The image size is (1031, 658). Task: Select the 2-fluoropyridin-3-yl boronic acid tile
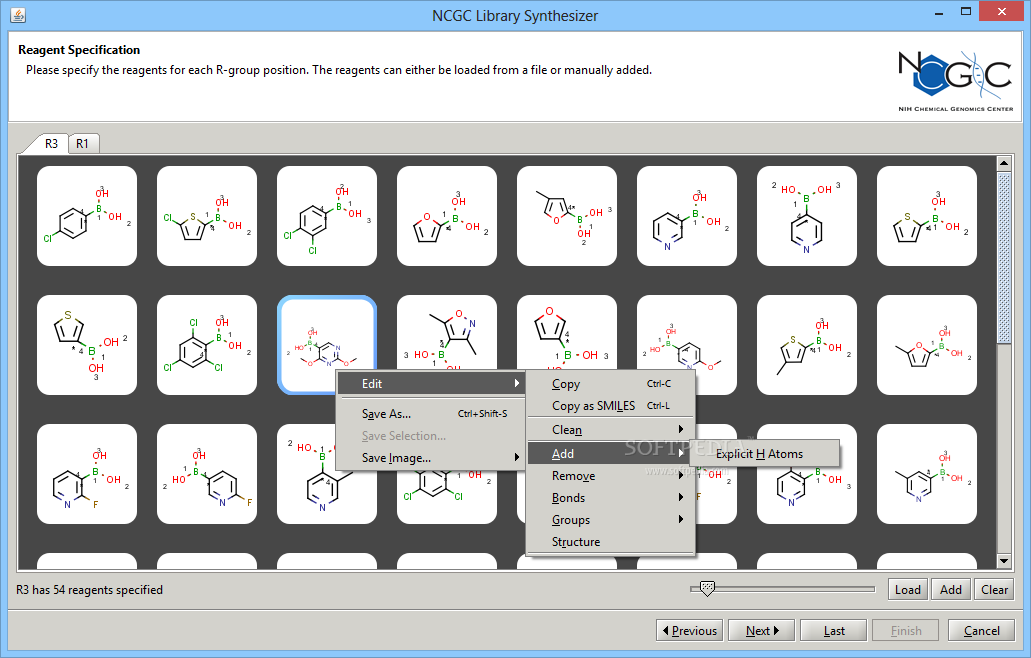87,474
